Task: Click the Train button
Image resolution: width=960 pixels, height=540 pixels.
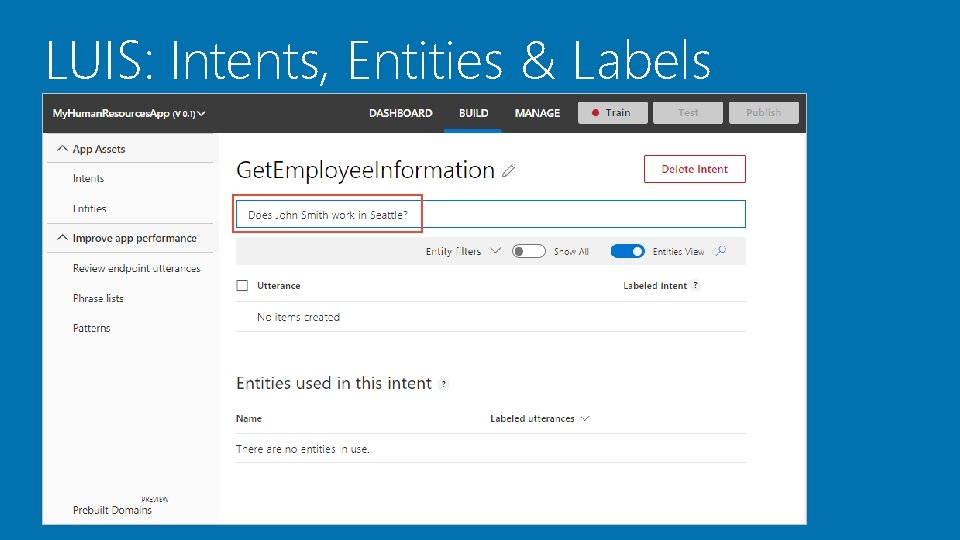Action: (612, 113)
